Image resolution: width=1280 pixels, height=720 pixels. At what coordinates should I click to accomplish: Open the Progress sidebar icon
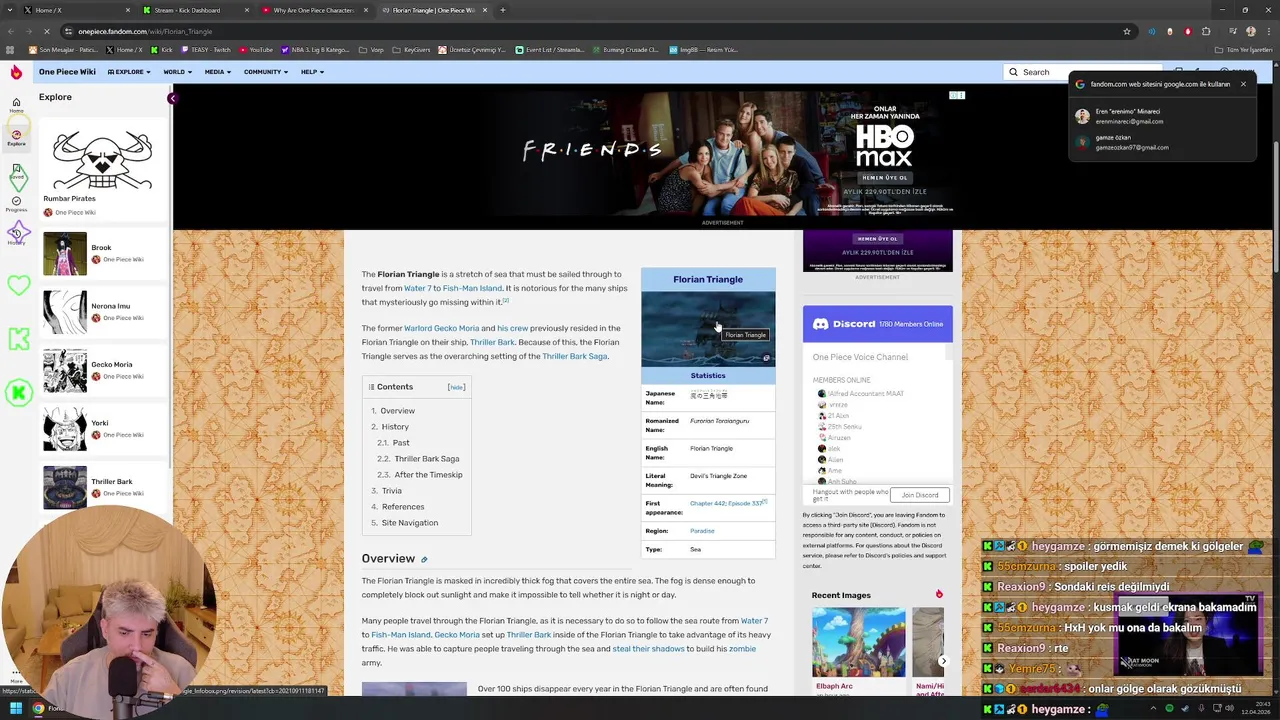(x=16, y=204)
